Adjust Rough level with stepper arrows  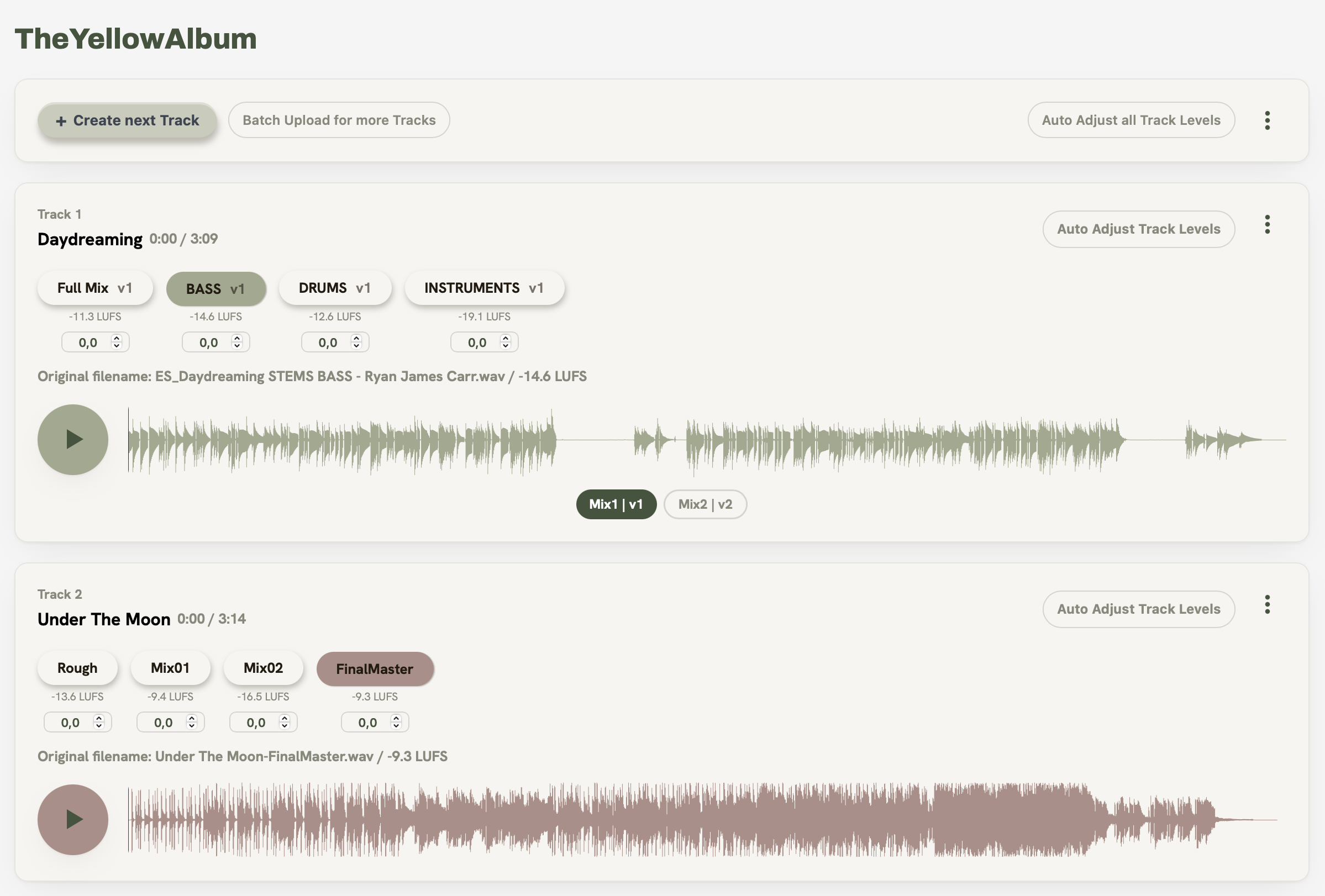point(99,722)
